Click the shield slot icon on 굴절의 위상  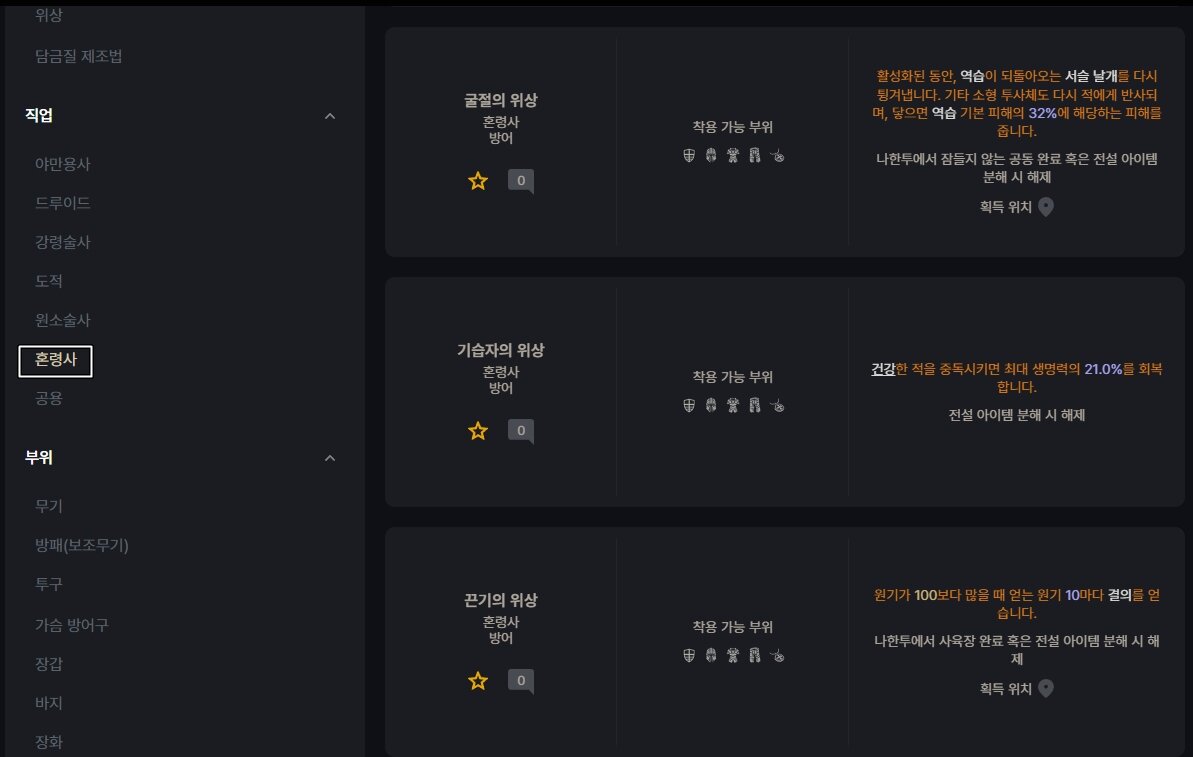coord(689,155)
